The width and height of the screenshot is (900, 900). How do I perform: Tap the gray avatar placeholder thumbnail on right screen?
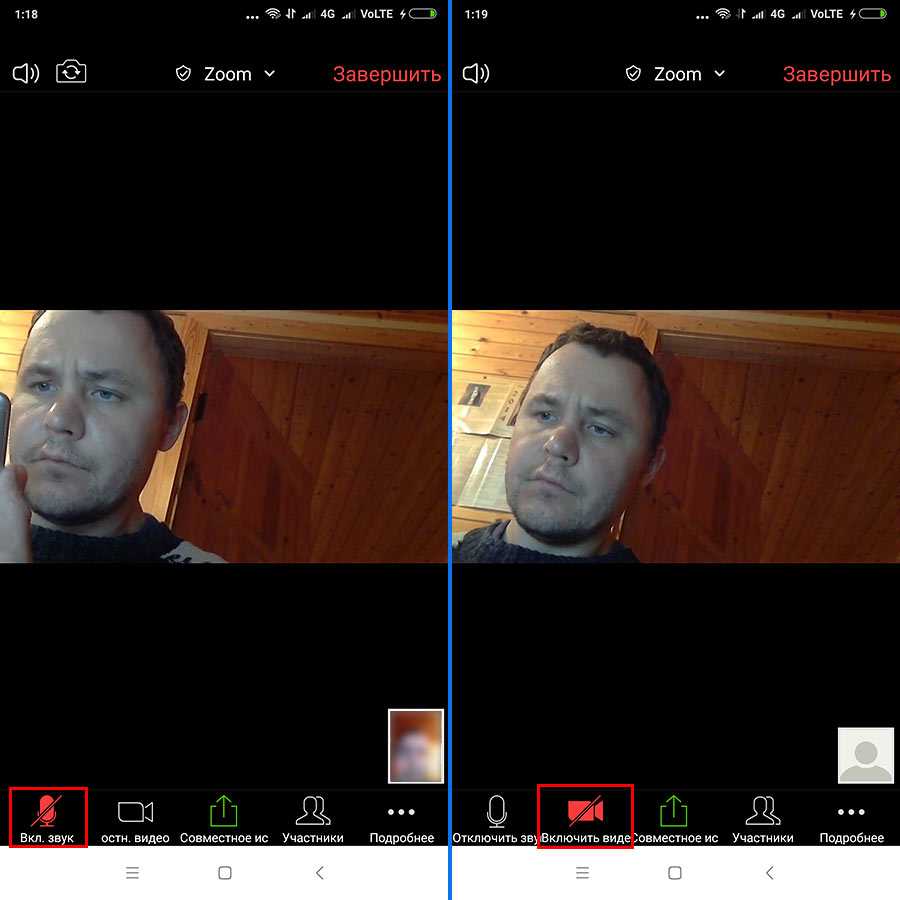point(865,755)
